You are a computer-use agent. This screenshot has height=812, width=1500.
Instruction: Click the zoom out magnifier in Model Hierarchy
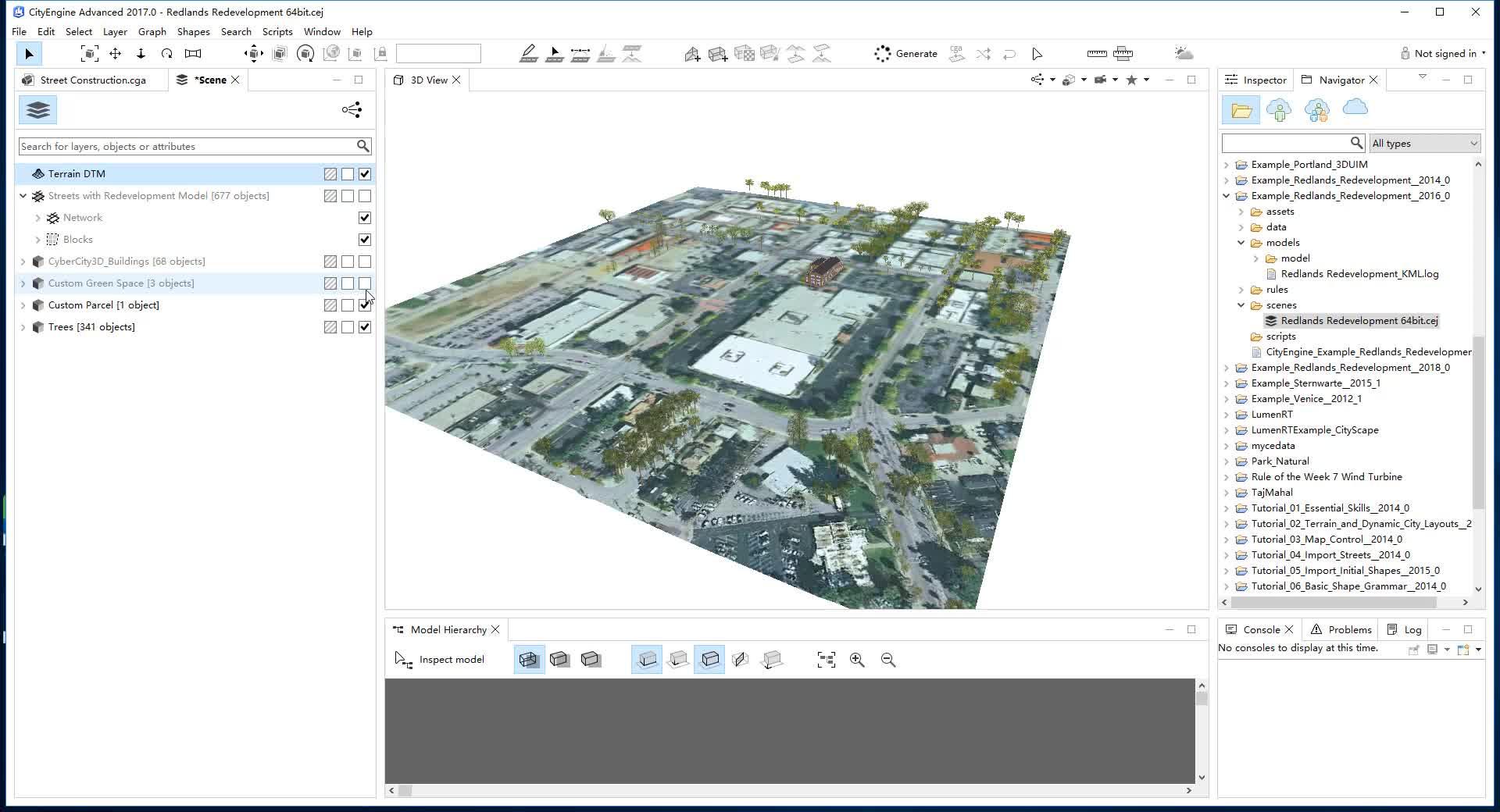888,660
